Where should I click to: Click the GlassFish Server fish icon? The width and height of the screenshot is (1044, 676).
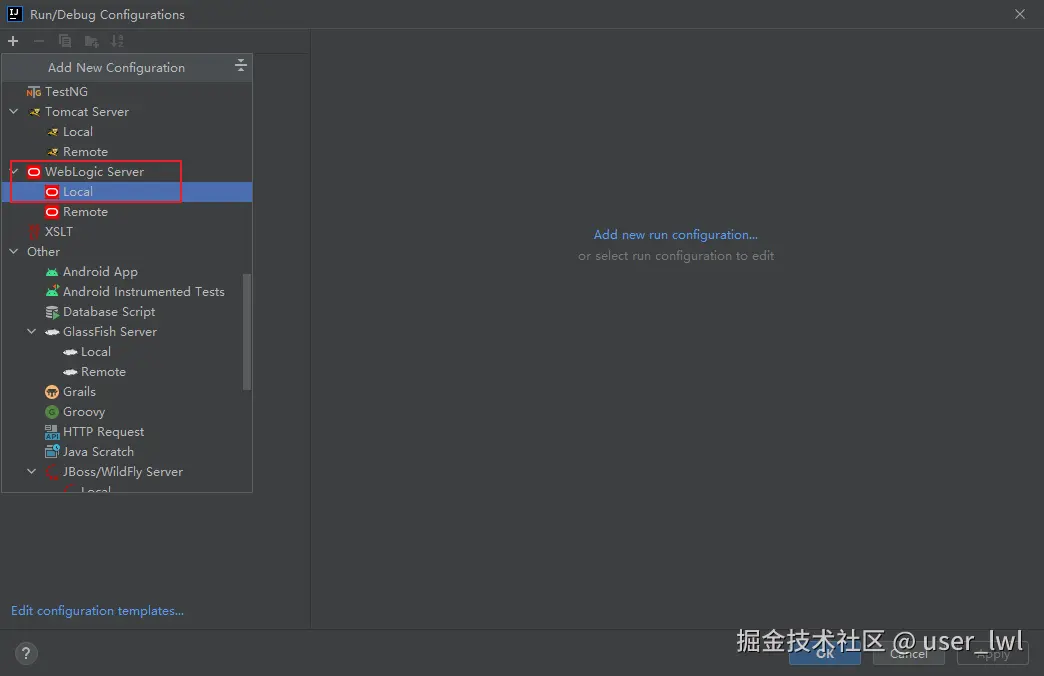pos(52,332)
